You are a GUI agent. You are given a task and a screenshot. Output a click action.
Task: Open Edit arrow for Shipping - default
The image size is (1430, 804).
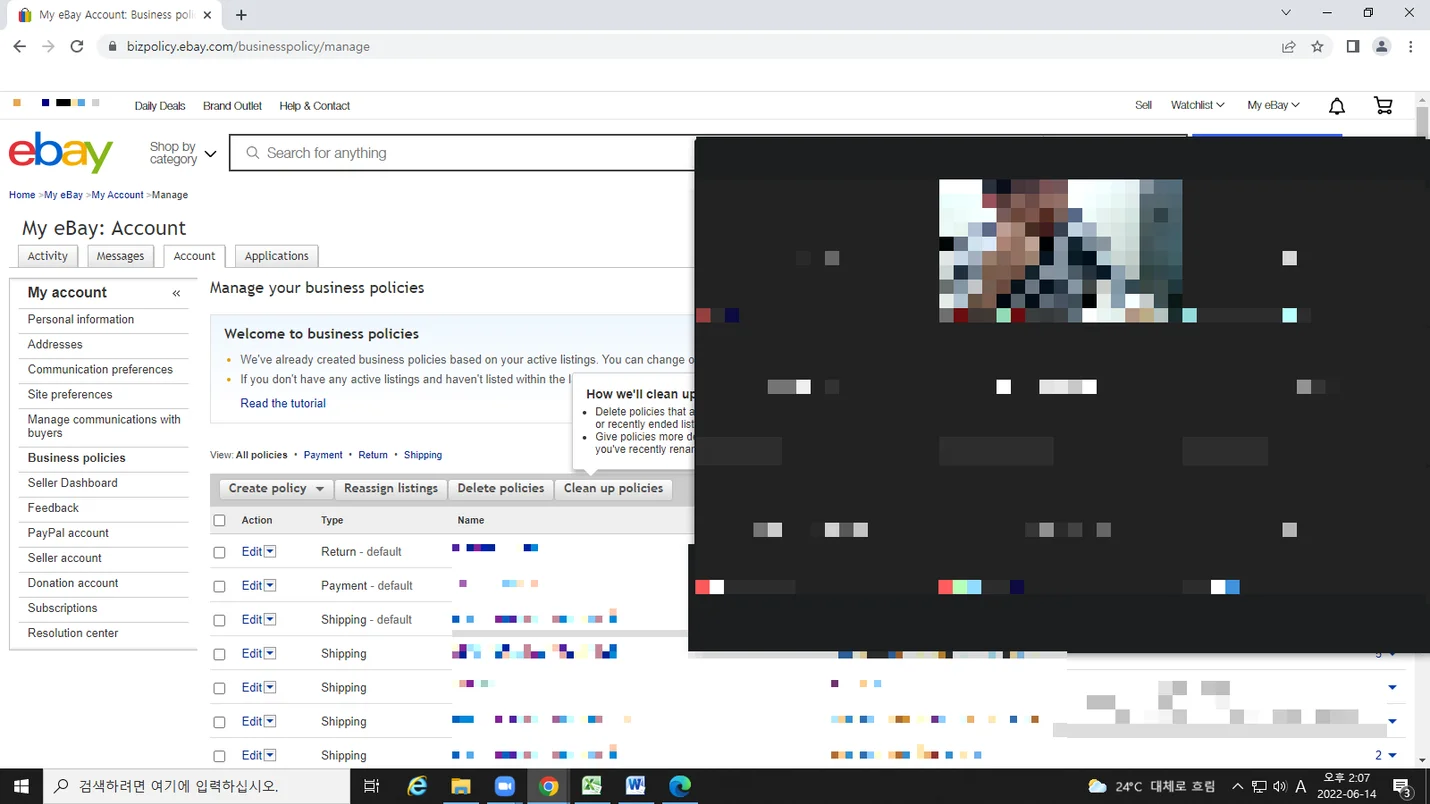click(x=270, y=620)
